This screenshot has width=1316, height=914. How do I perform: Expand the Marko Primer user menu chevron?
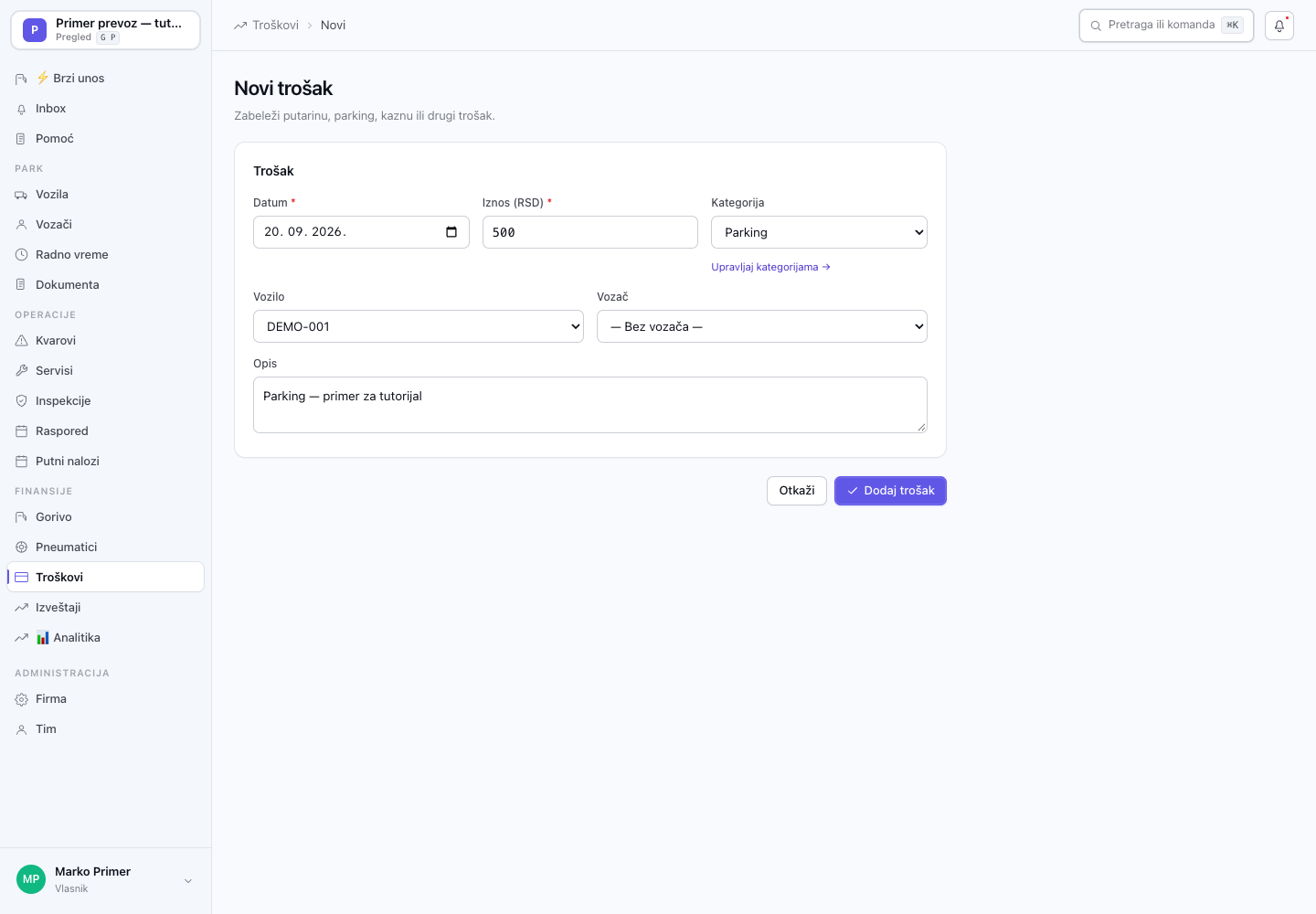tap(188, 881)
